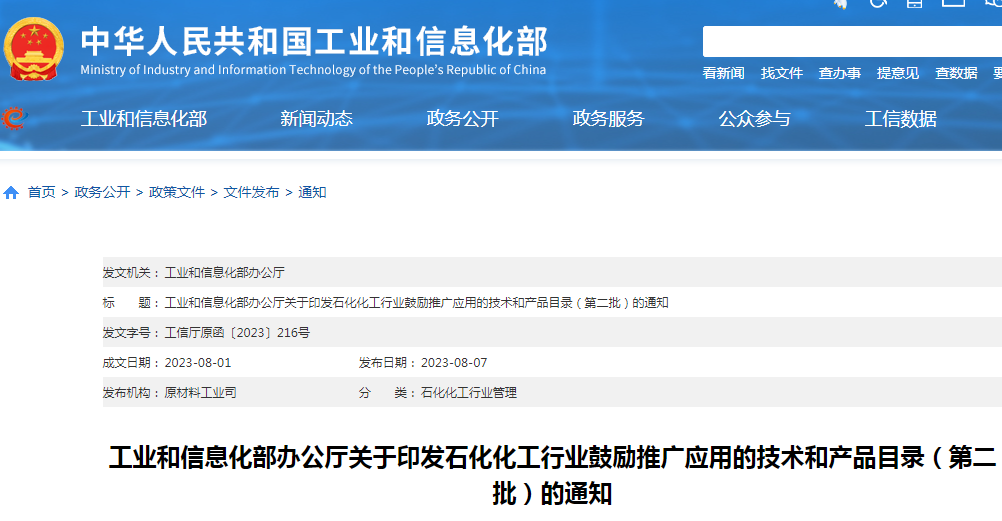Screen dimensions: 1002x521
Task: Click the circular arrow icon at top
Action: (x=878, y=4)
